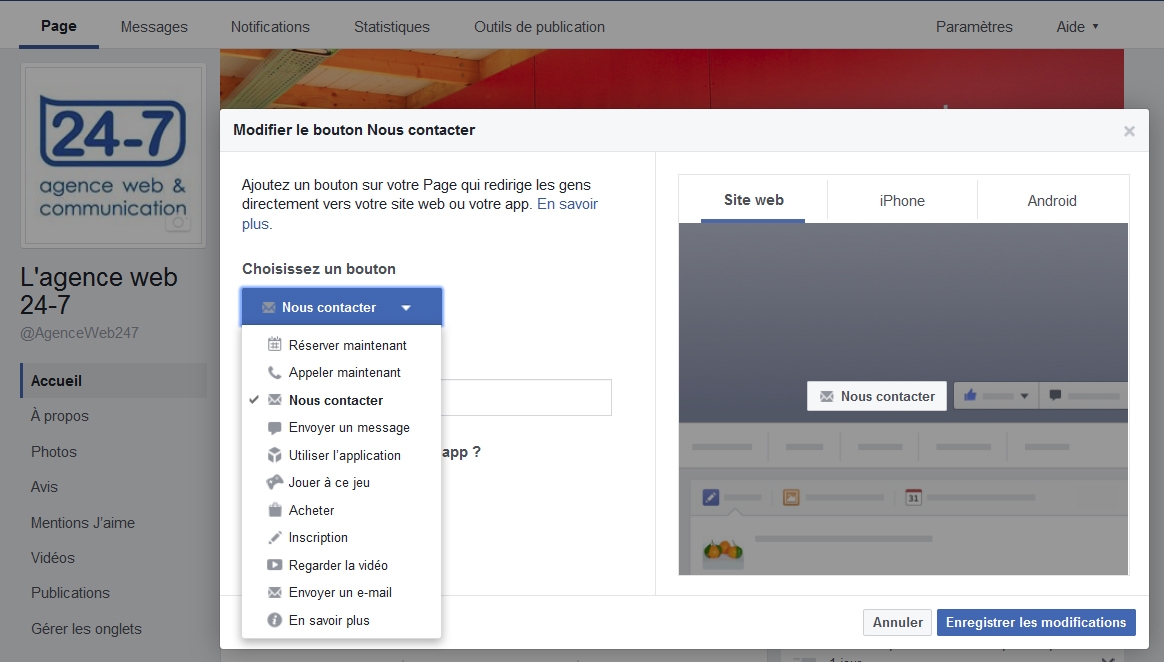Open Outils de publication tab
The height and width of the screenshot is (662, 1164).
pyautogui.click(x=540, y=27)
